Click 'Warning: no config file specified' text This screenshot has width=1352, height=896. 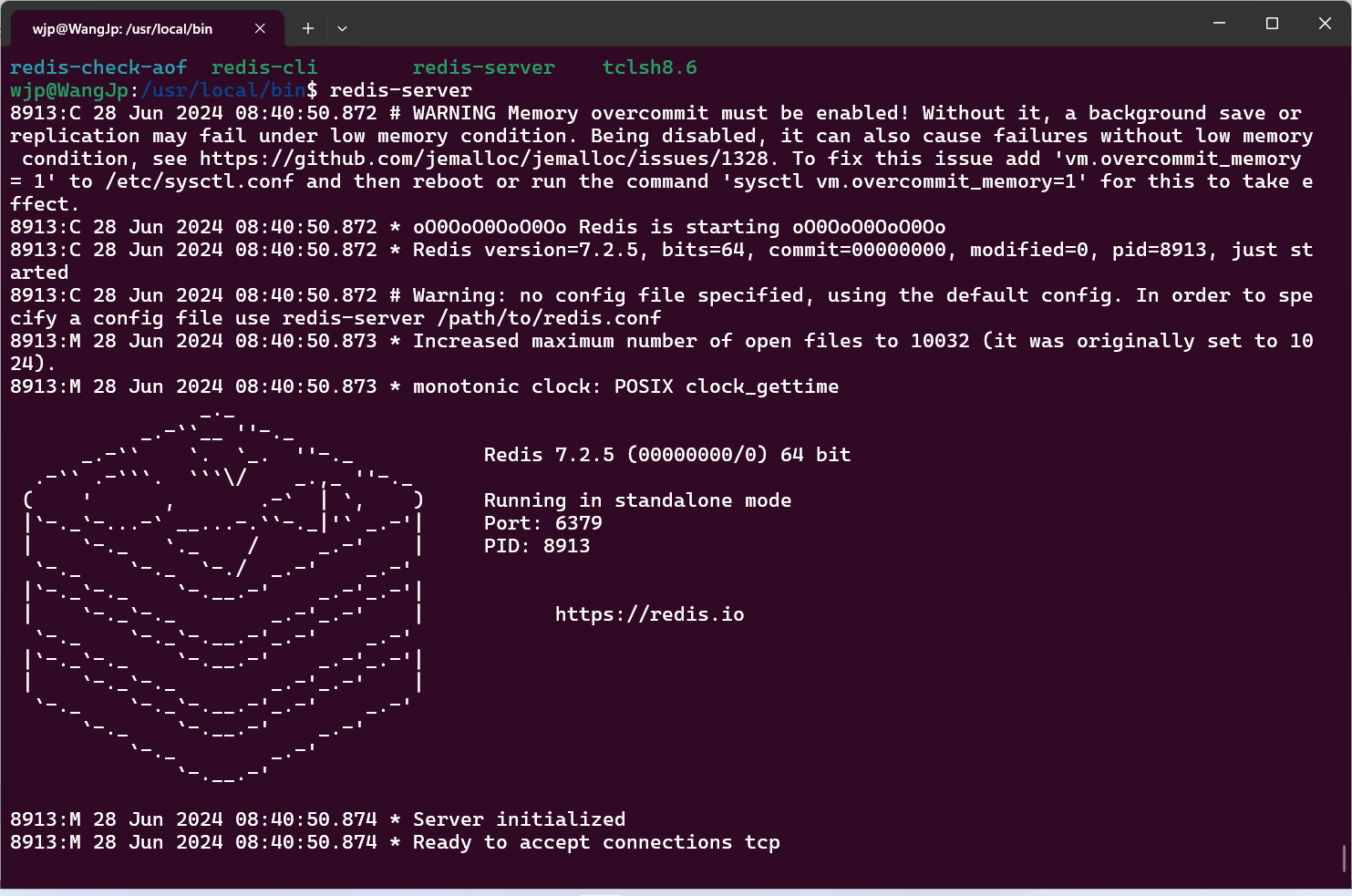(608, 295)
